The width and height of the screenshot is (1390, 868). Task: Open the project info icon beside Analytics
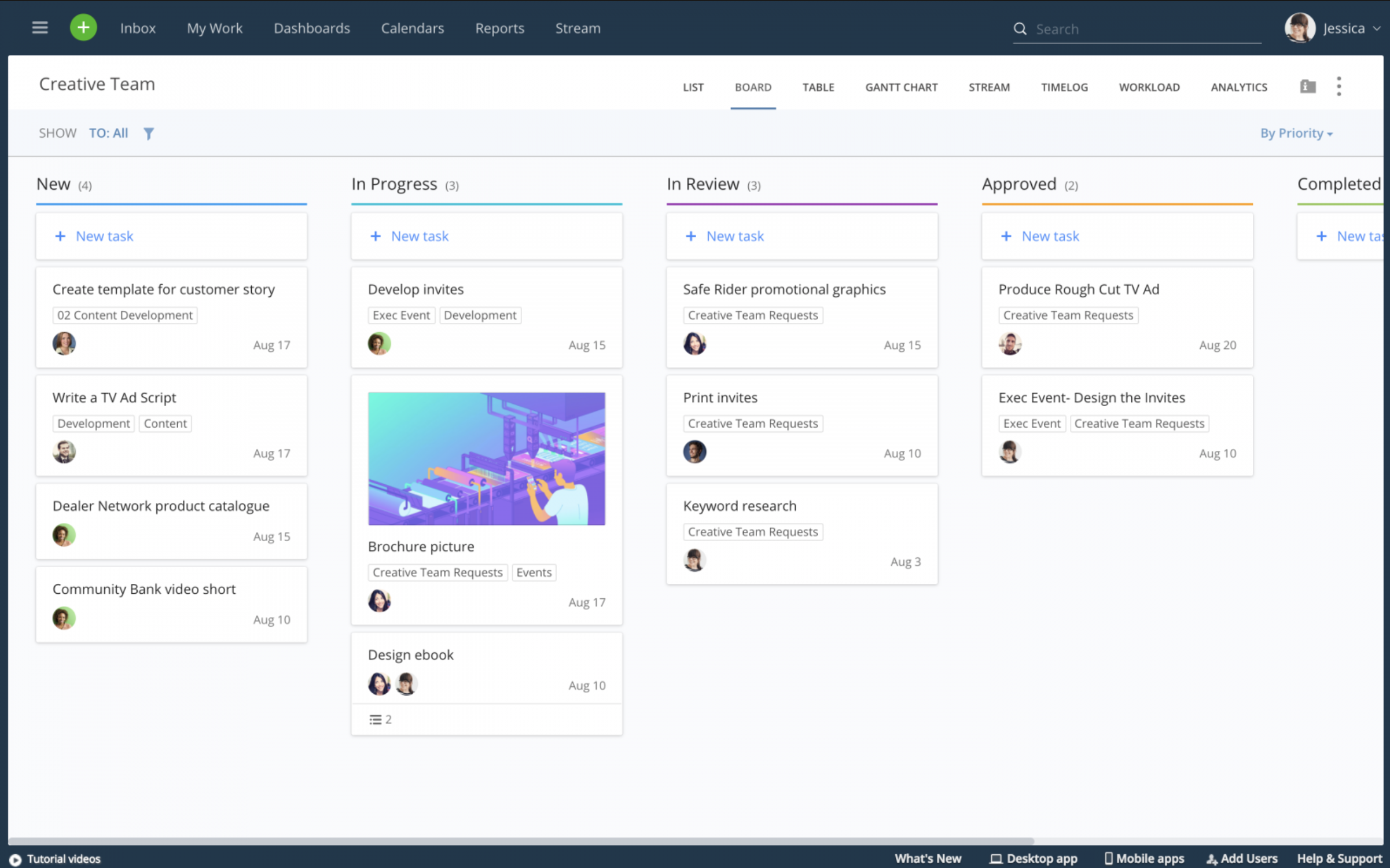click(1308, 87)
